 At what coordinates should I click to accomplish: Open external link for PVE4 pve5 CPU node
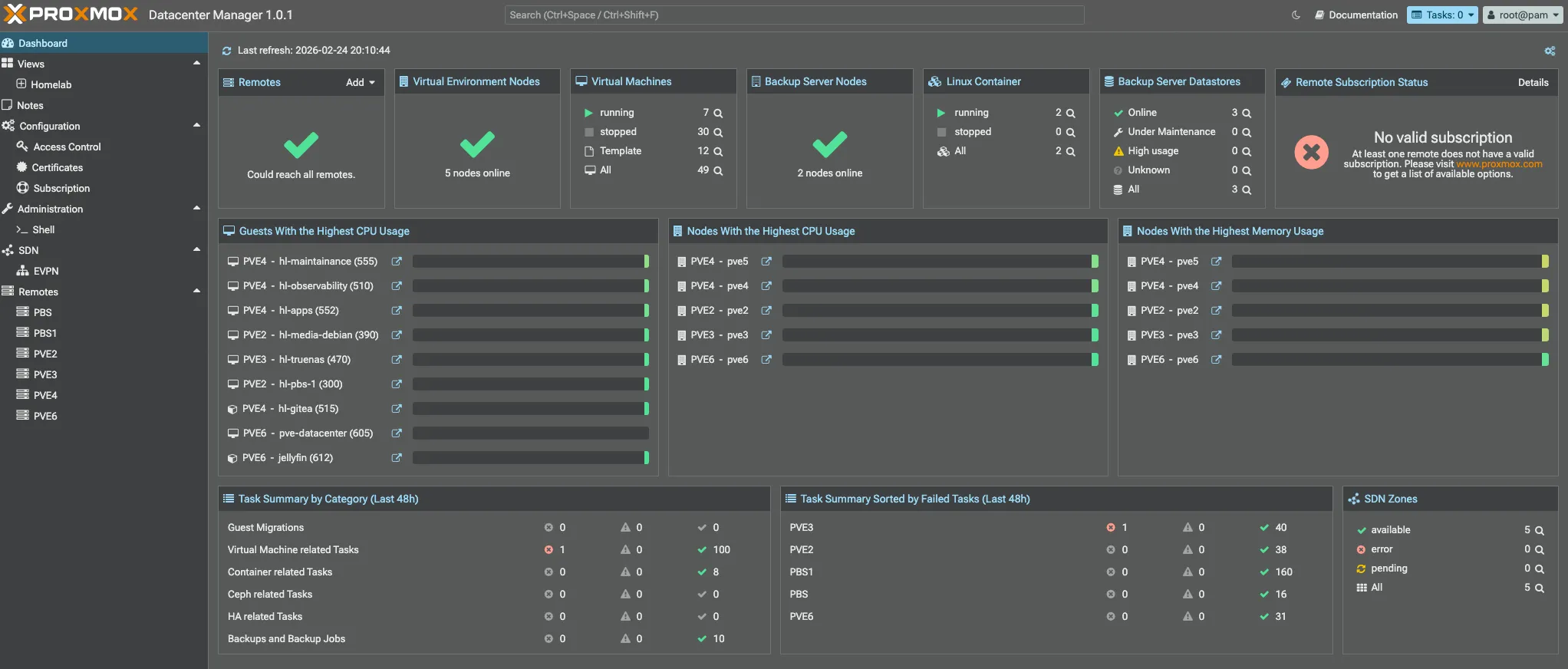pyautogui.click(x=766, y=262)
